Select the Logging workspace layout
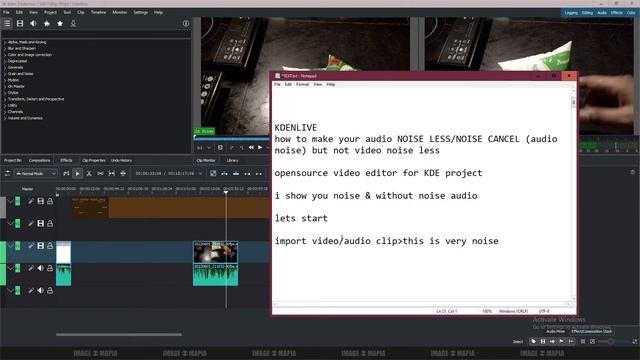This screenshot has width=640, height=360. pyautogui.click(x=571, y=13)
